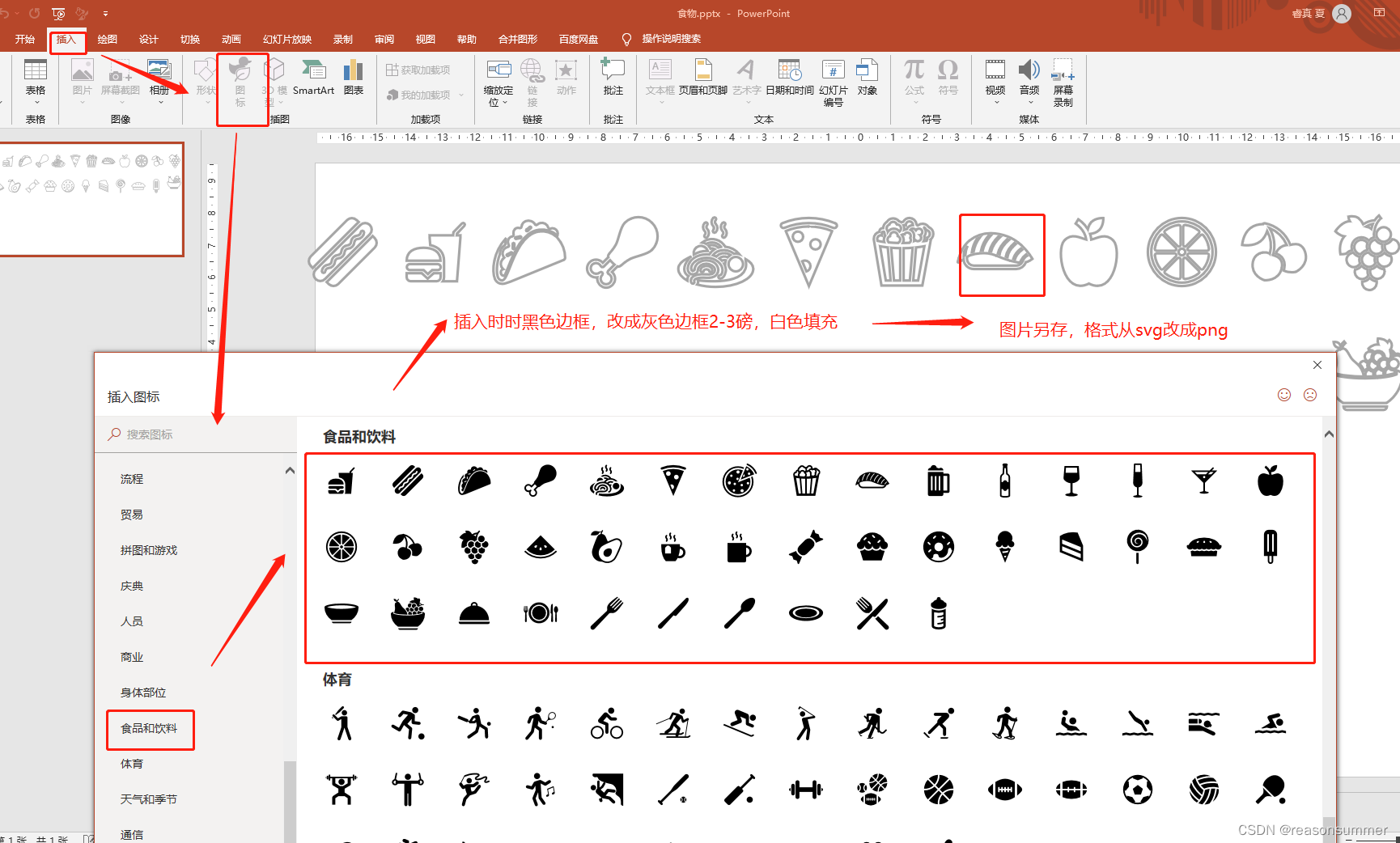Choose the 身体部位 category

tap(143, 693)
